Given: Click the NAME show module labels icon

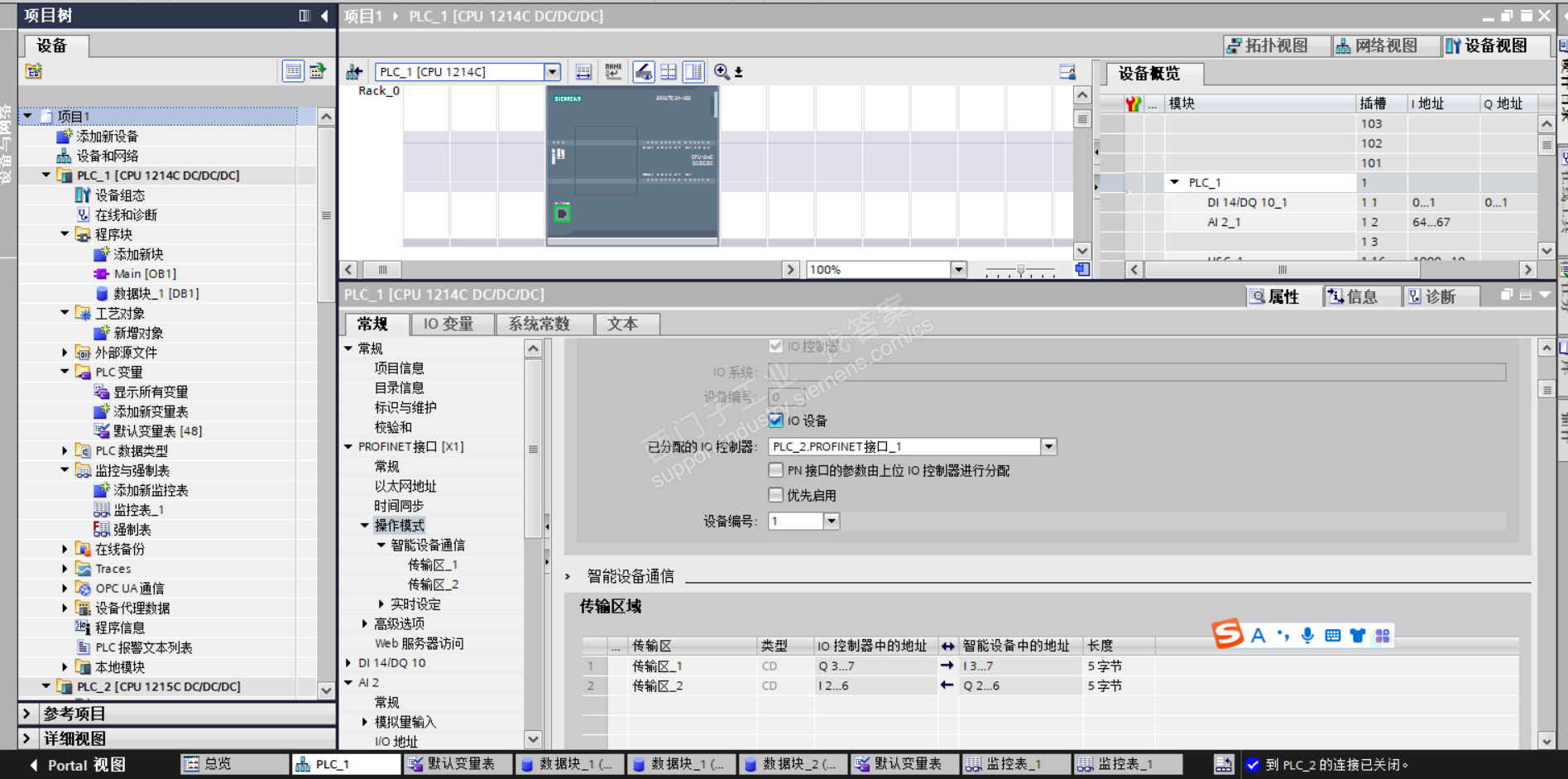Looking at the screenshot, I should tap(613, 72).
